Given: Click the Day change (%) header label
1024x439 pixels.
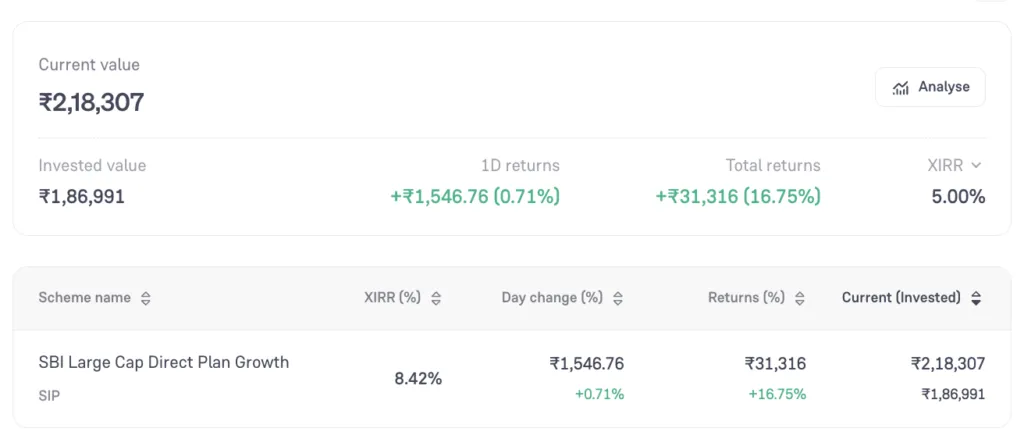Looking at the screenshot, I should click(x=553, y=298).
